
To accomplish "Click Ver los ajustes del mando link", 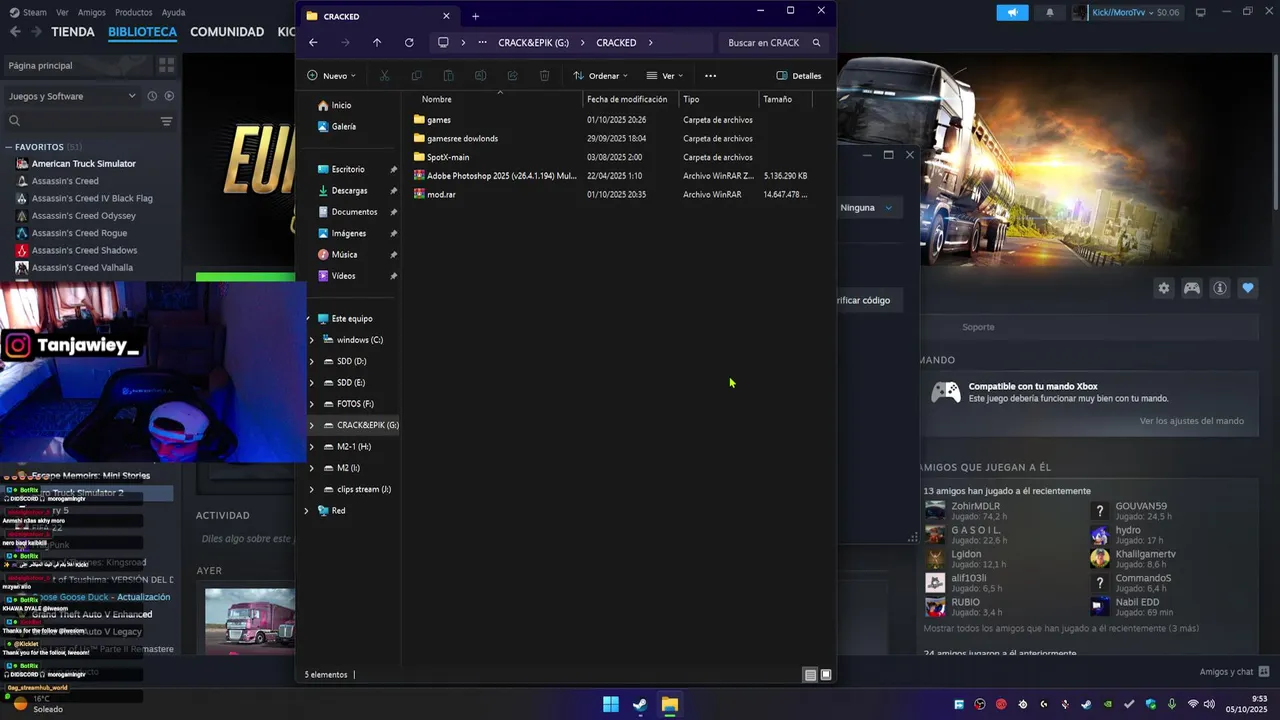I will point(1192,421).
